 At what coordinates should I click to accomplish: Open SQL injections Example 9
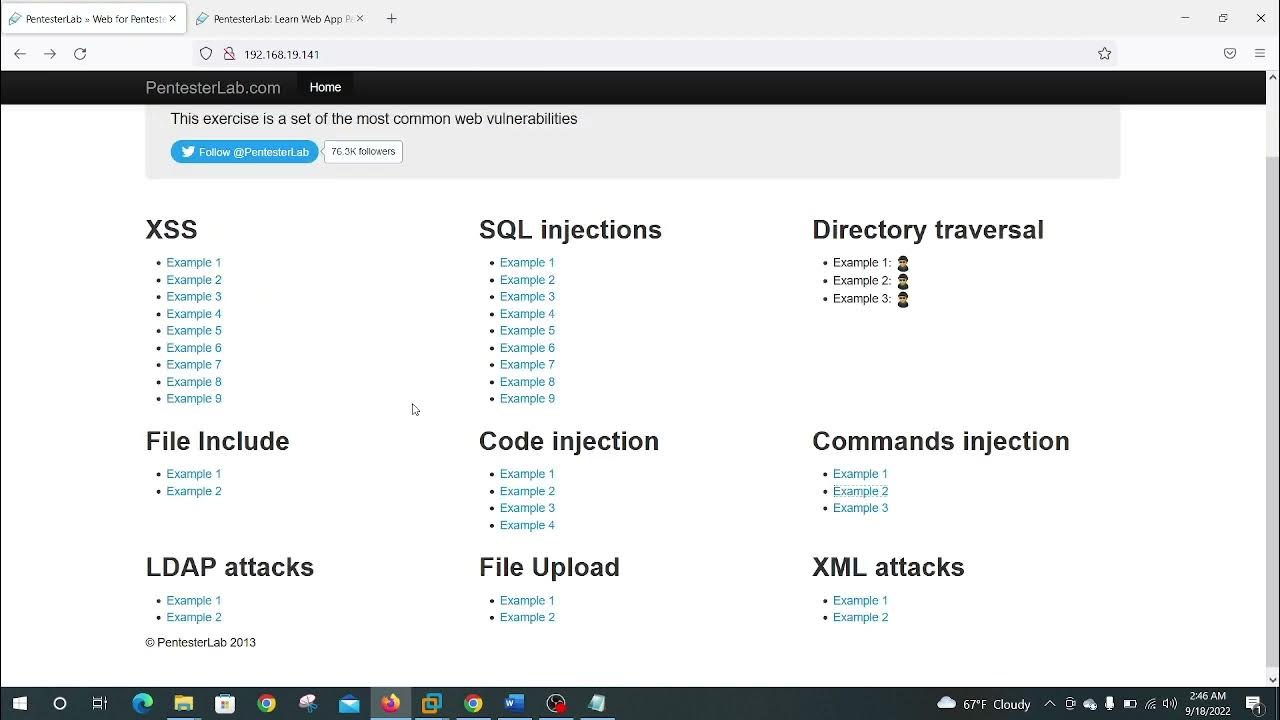[527, 399]
